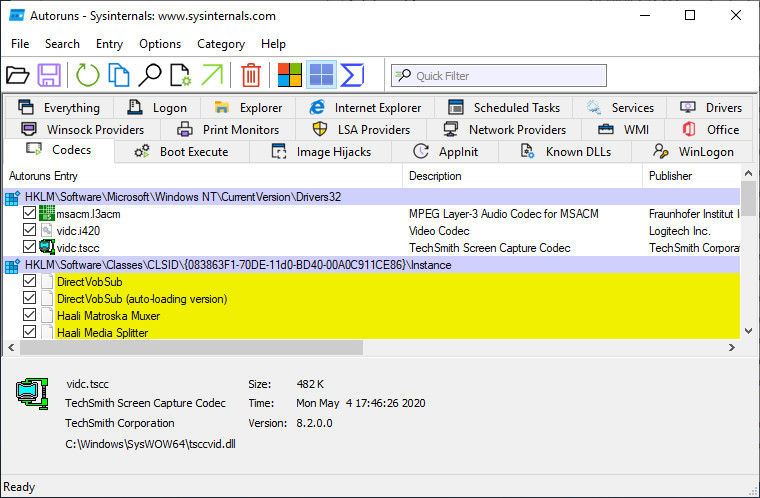The height and width of the screenshot is (498, 760).
Task: Toggle the Hide Microsoft Entries colored-squares icon
Action: click(x=290, y=75)
